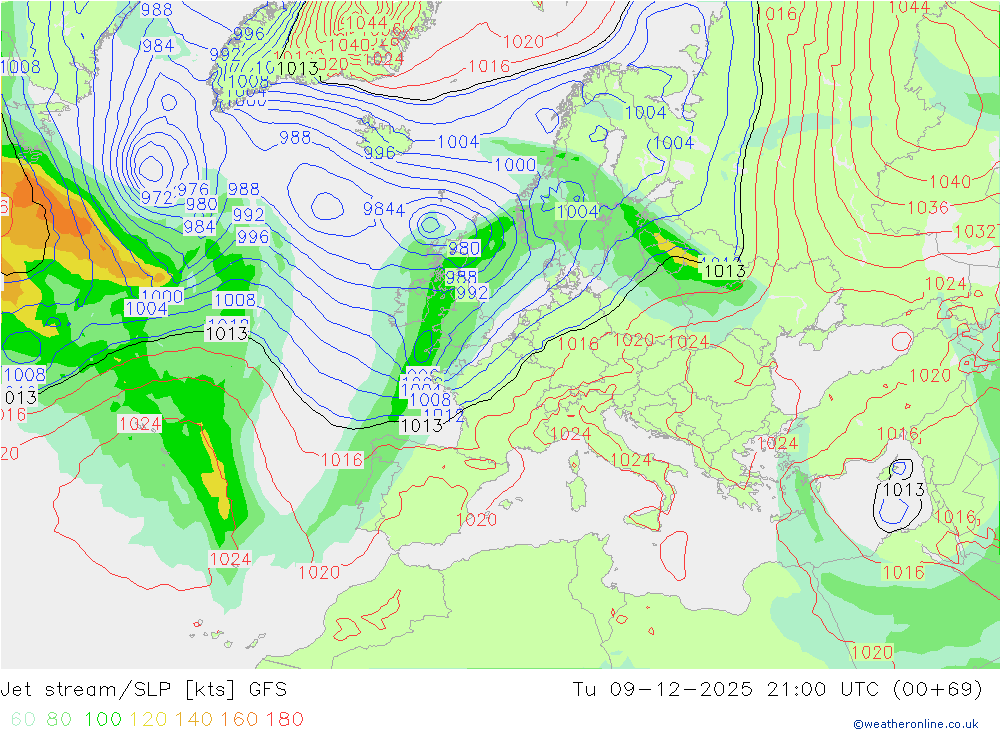
Task: Click the 1020 label over Egypt
Action: coord(872,652)
